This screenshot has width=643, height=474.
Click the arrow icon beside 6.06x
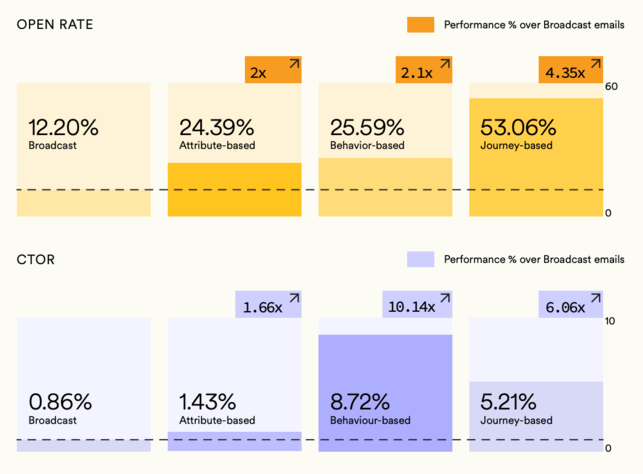[x=595, y=299]
